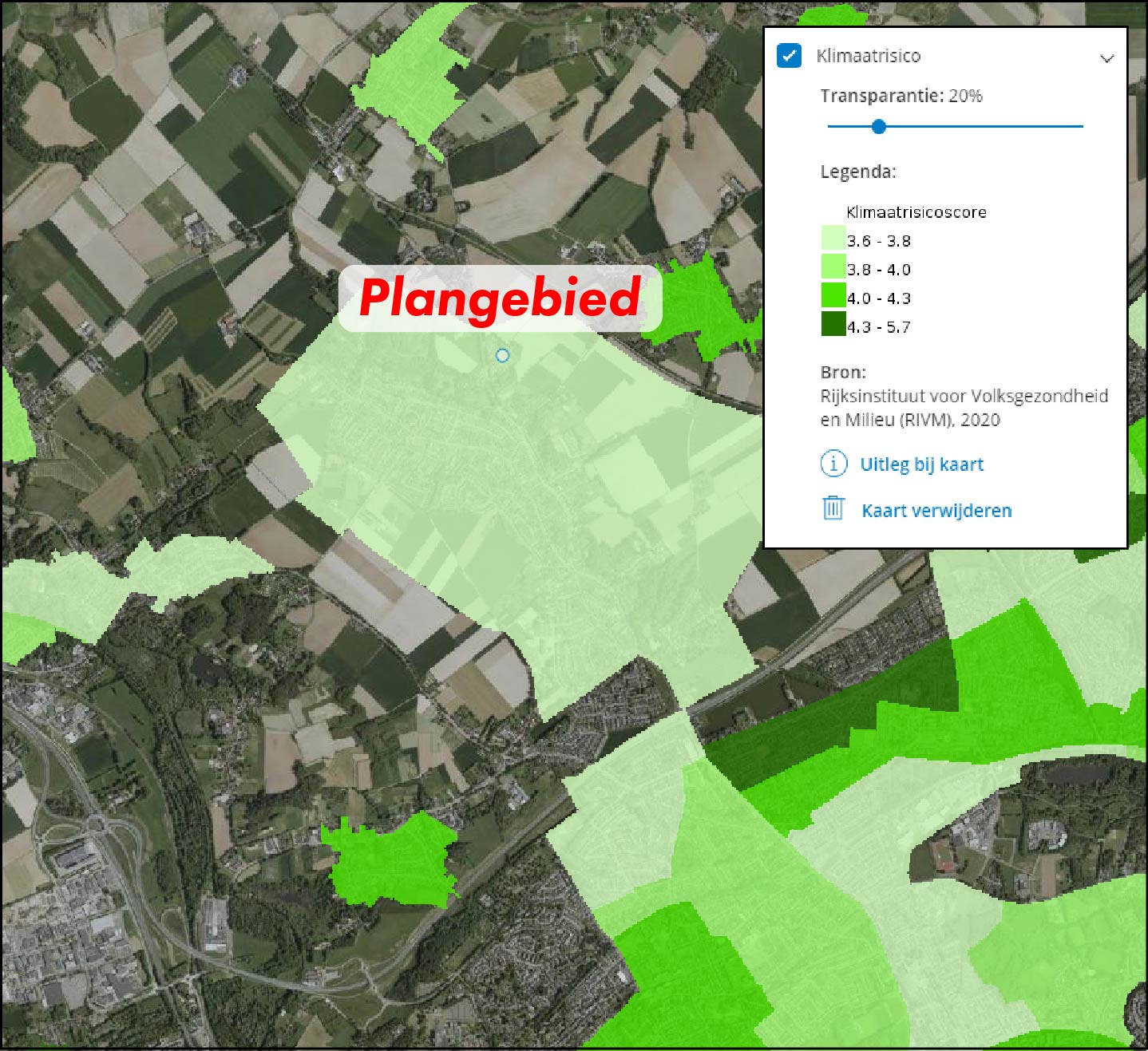Screen dimensions: 1148x1051
Task: Click the Klimaatrisicoscore legend heading
Action: [x=916, y=212]
